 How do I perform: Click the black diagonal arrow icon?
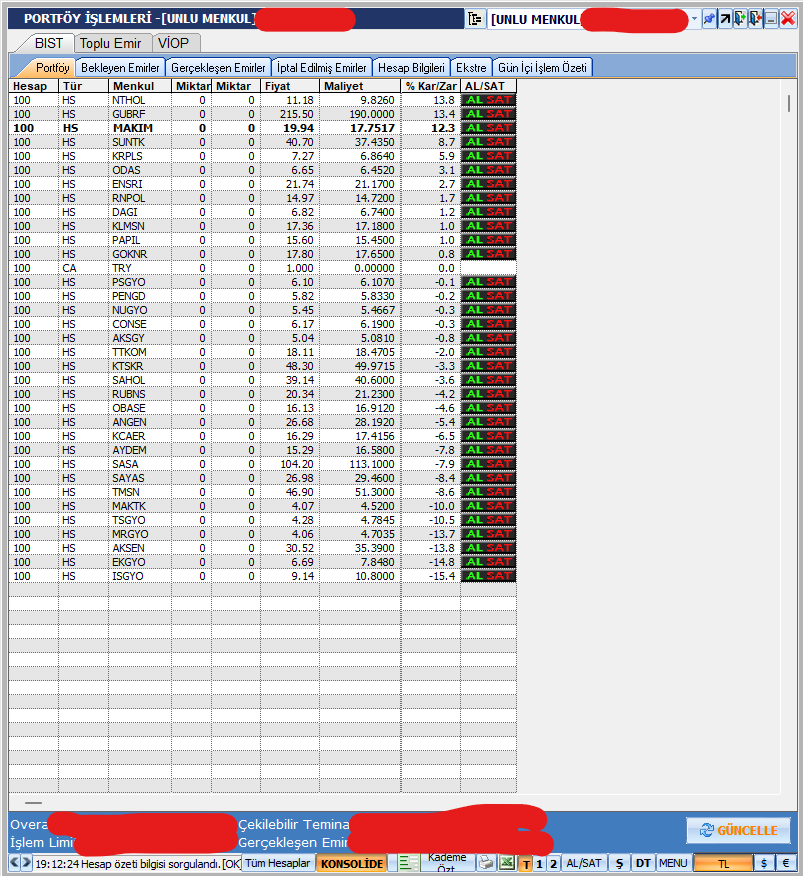click(725, 19)
